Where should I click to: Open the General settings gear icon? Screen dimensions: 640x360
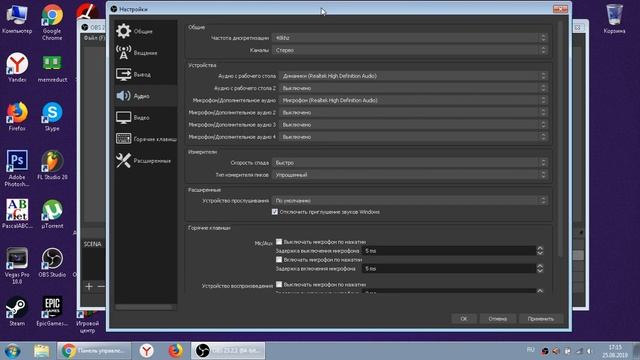point(123,31)
